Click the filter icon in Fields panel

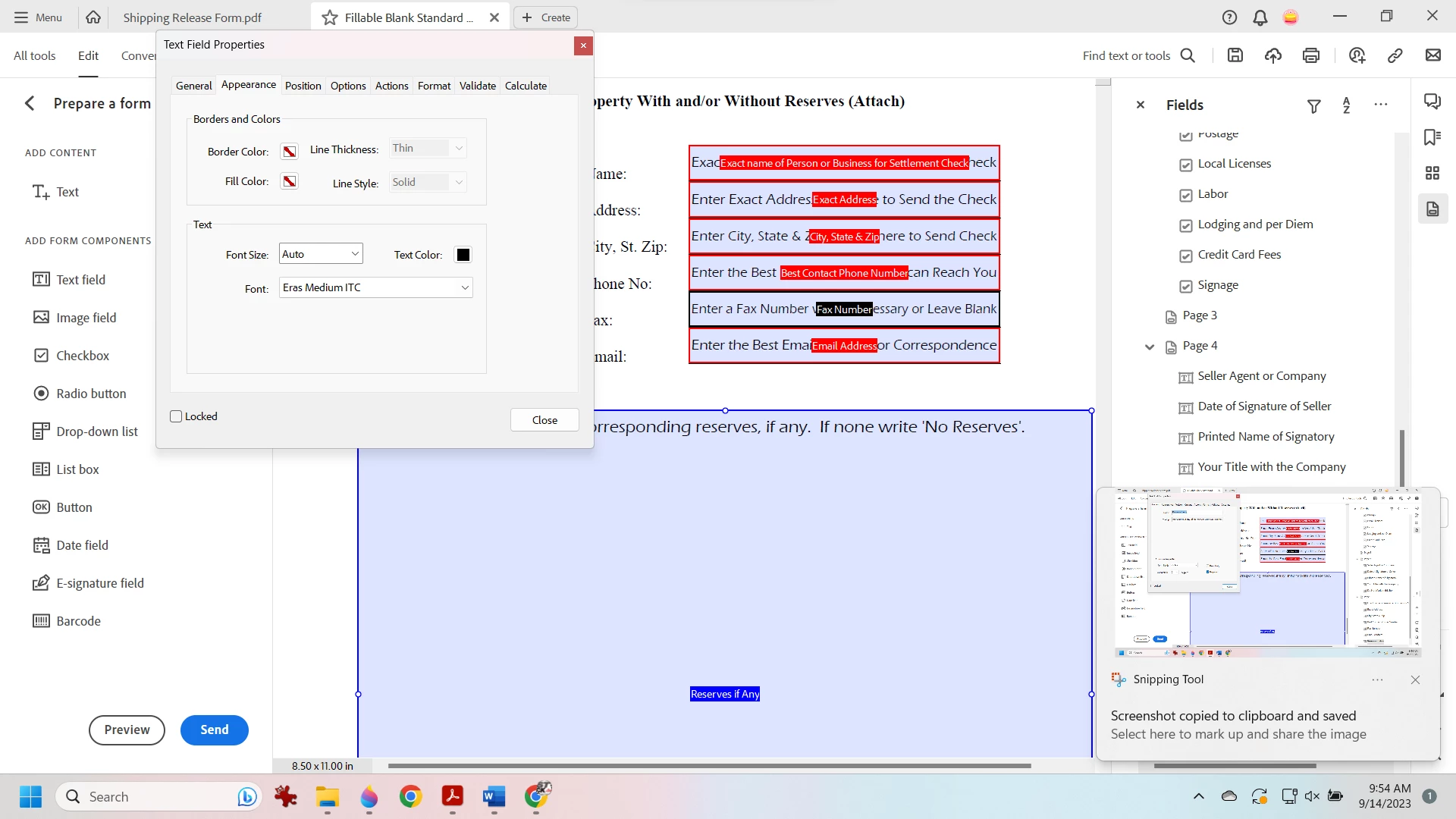(x=1314, y=106)
